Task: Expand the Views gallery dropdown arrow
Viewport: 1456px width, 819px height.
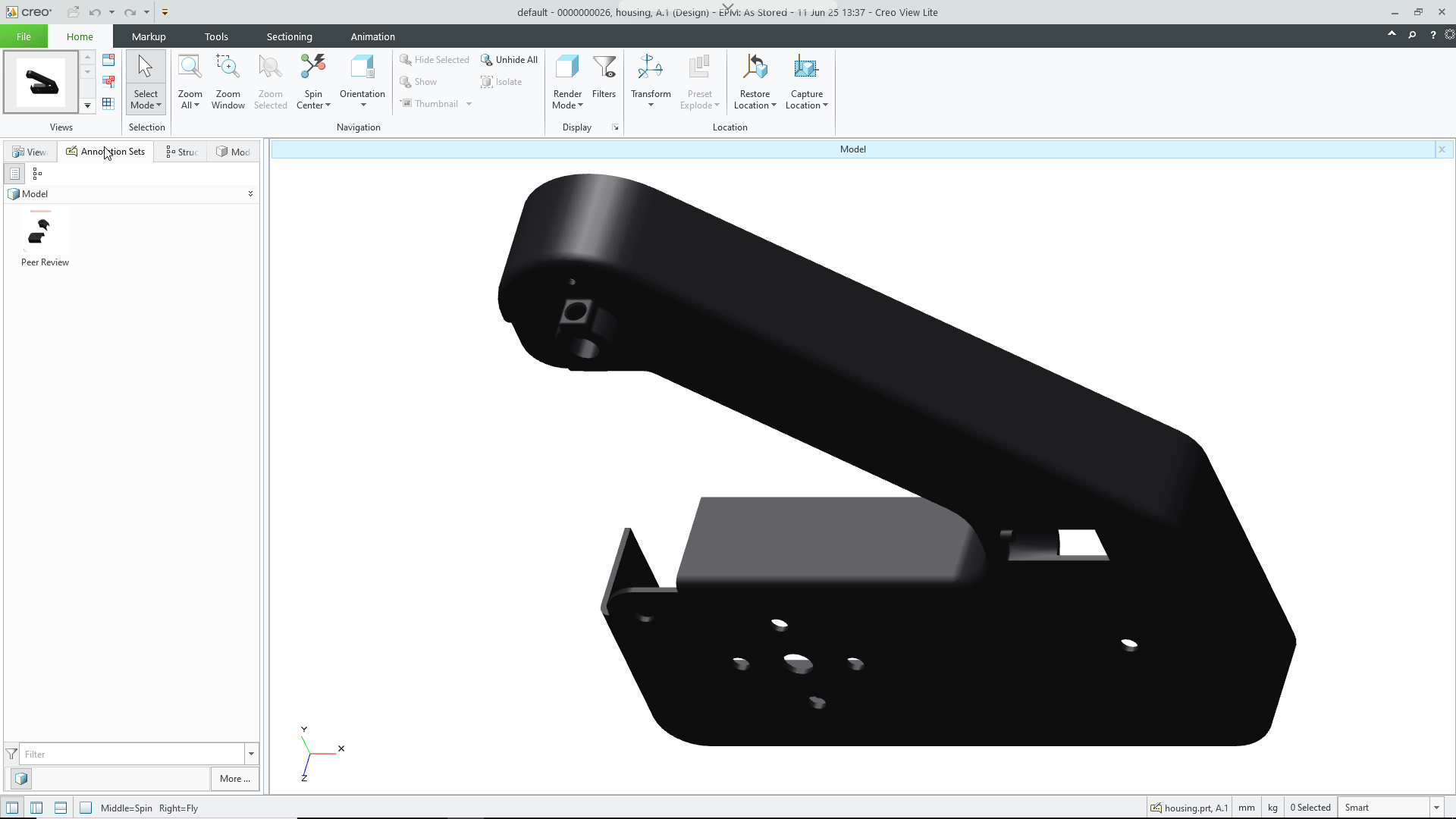Action: (87, 105)
